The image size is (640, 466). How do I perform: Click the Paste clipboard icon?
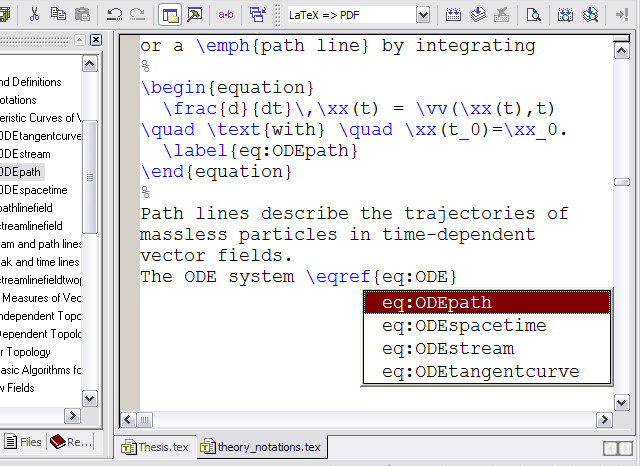[x=82, y=14]
